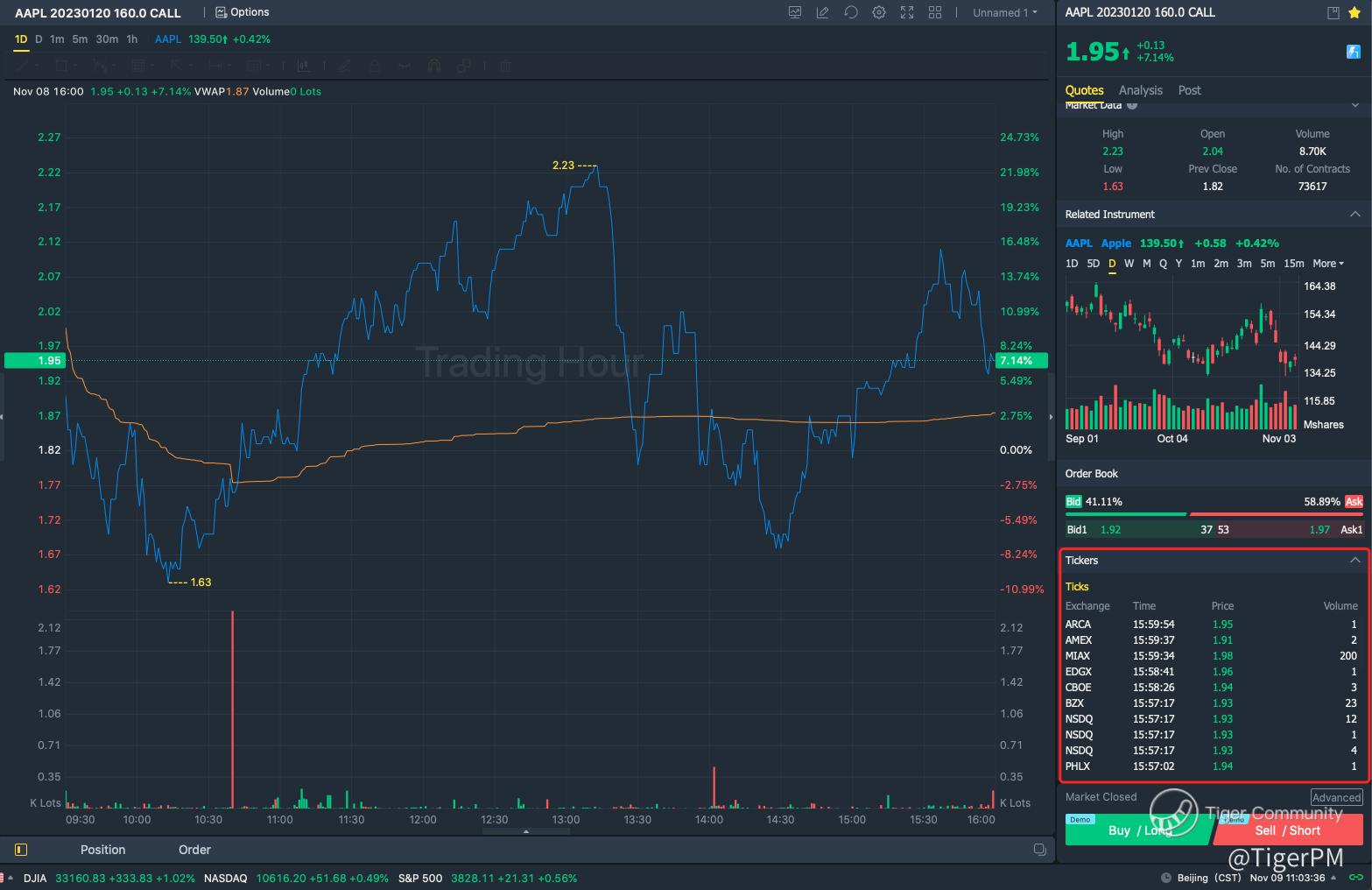Open the multi-chart grid layout icon
Viewport: 1372px width, 890px height.
tap(935, 12)
